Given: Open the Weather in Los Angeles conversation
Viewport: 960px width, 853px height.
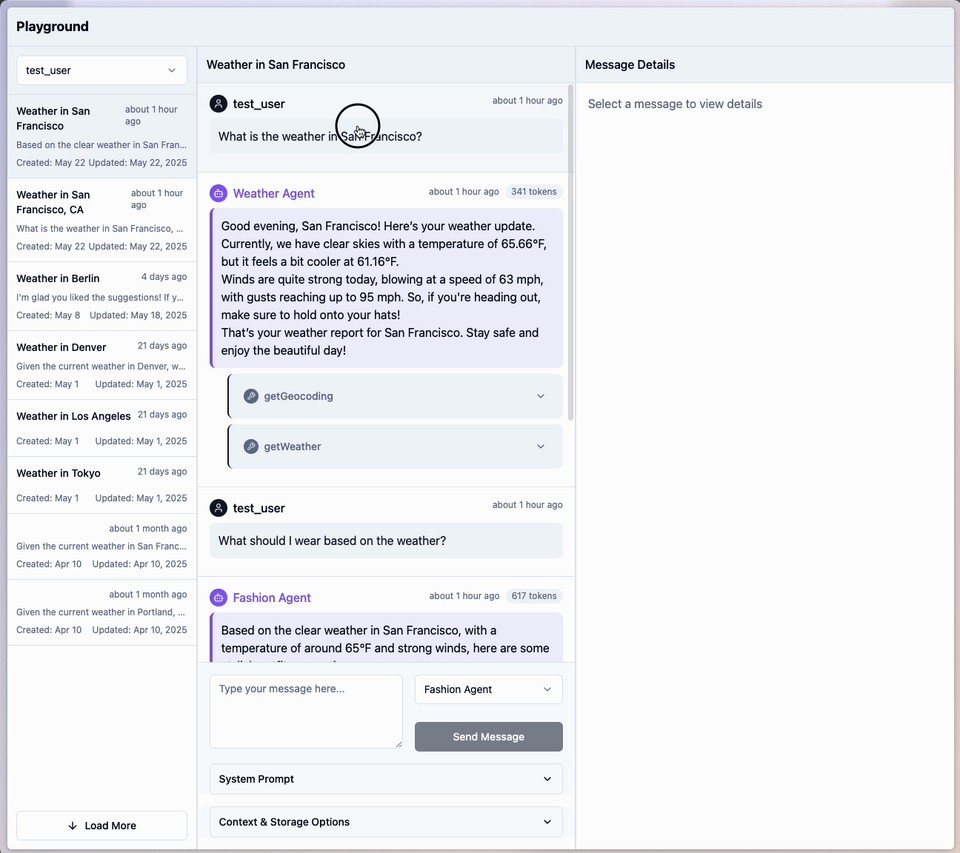Looking at the screenshot, I should pos(102,428).
